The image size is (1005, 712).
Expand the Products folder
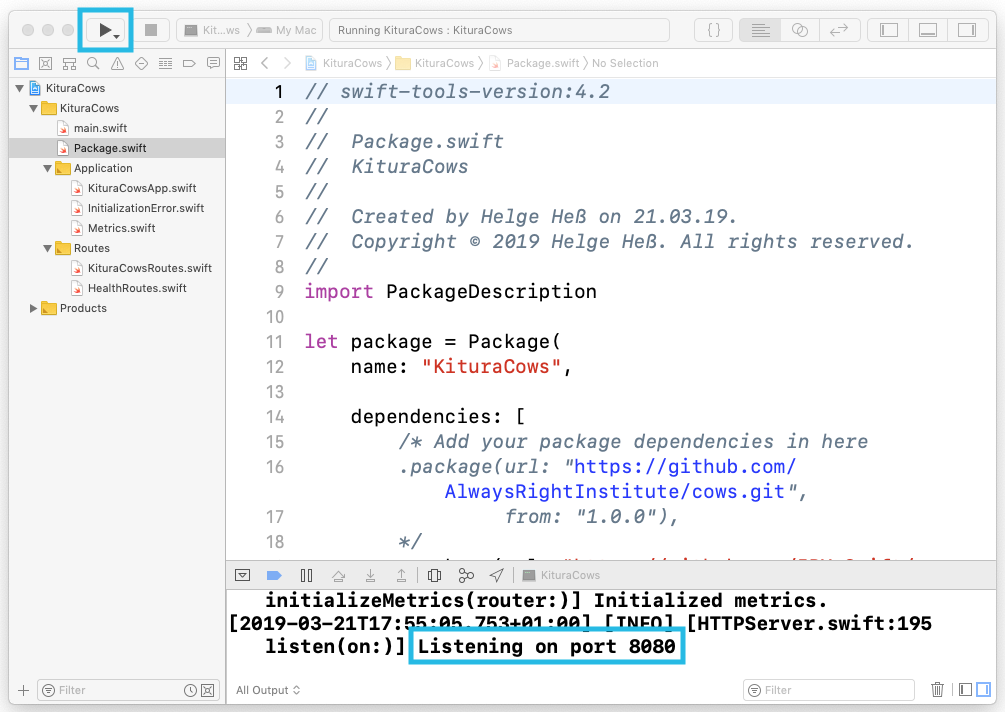tap(33, 308)
